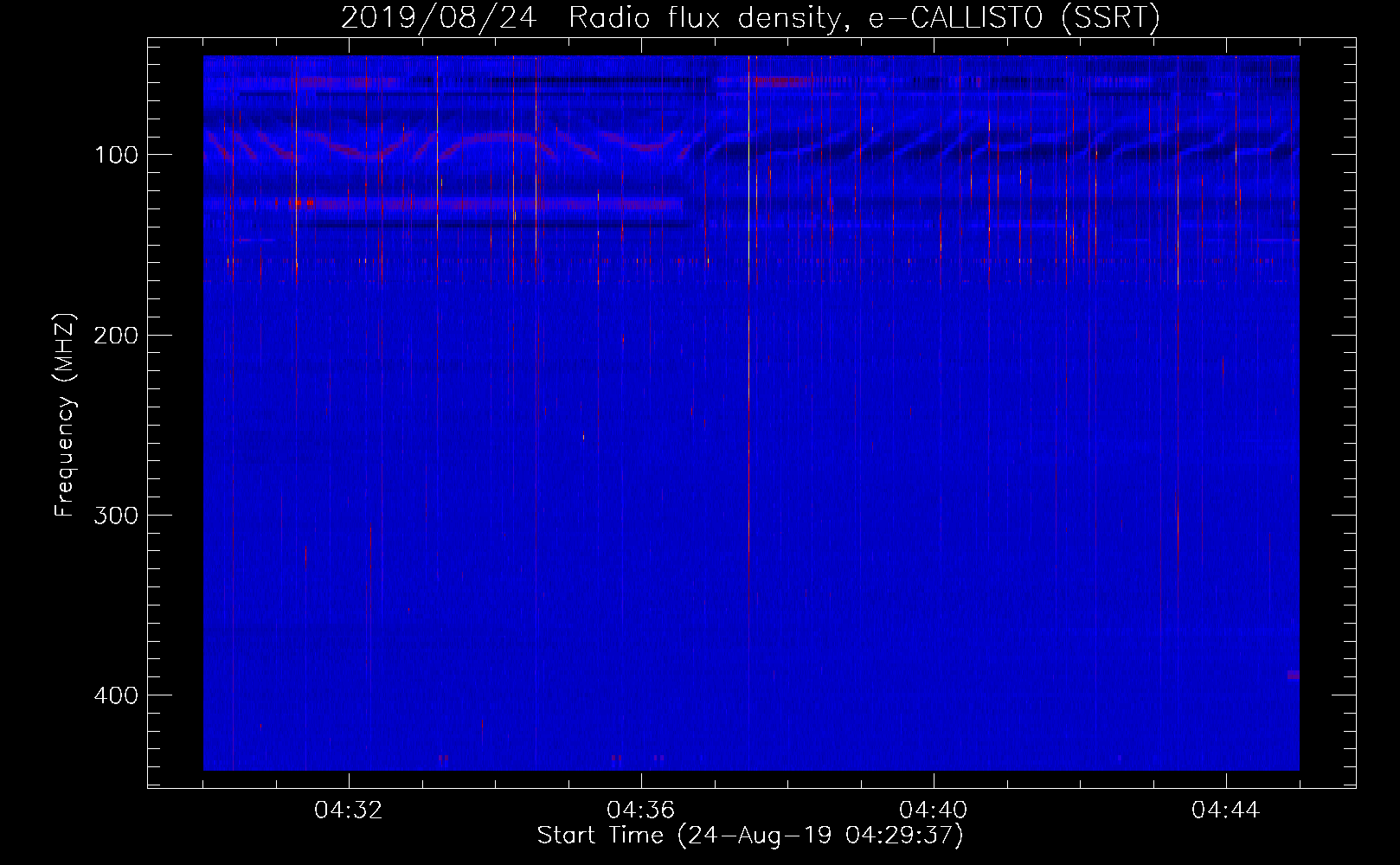Image resolution: width=1400 pixels, height=865 pixels.
Task: Click the 04:36 time tick label
Action: (x=641, y=811)
